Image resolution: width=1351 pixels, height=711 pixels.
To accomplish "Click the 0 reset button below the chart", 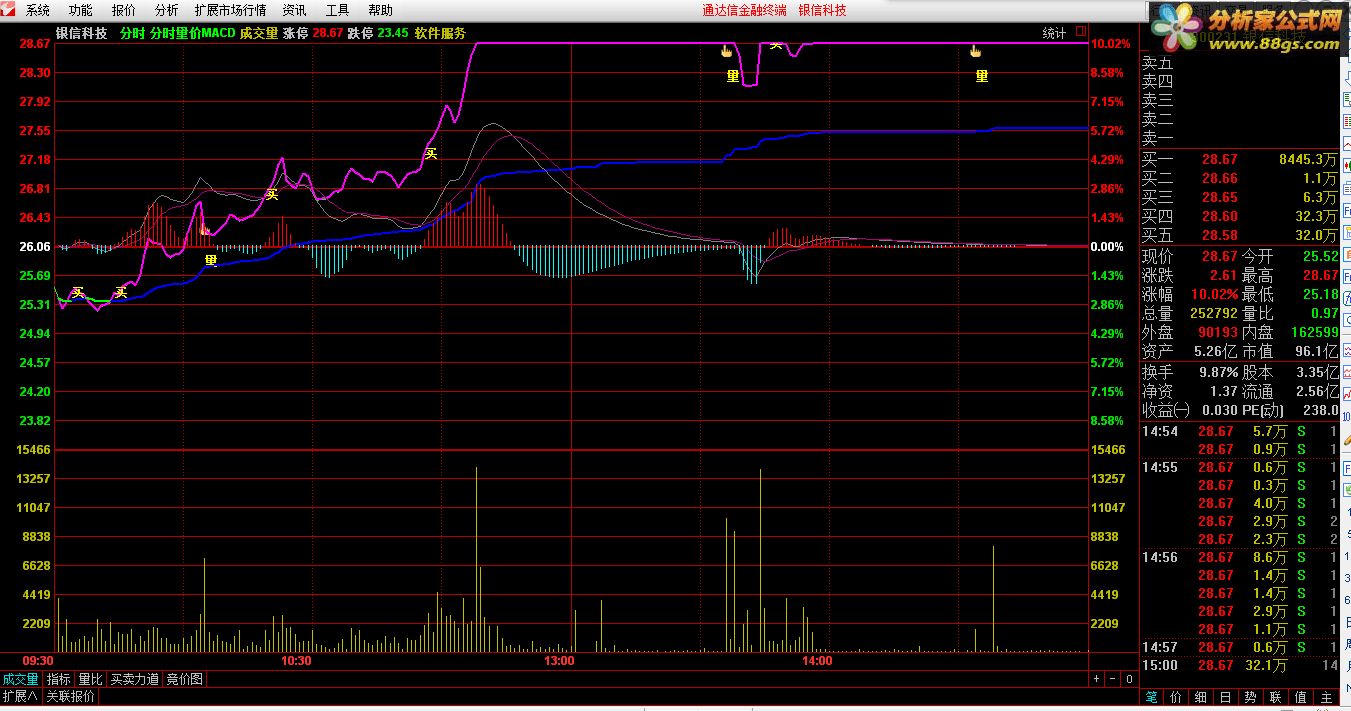I will pyautogui.click(x=1128, y=679).
